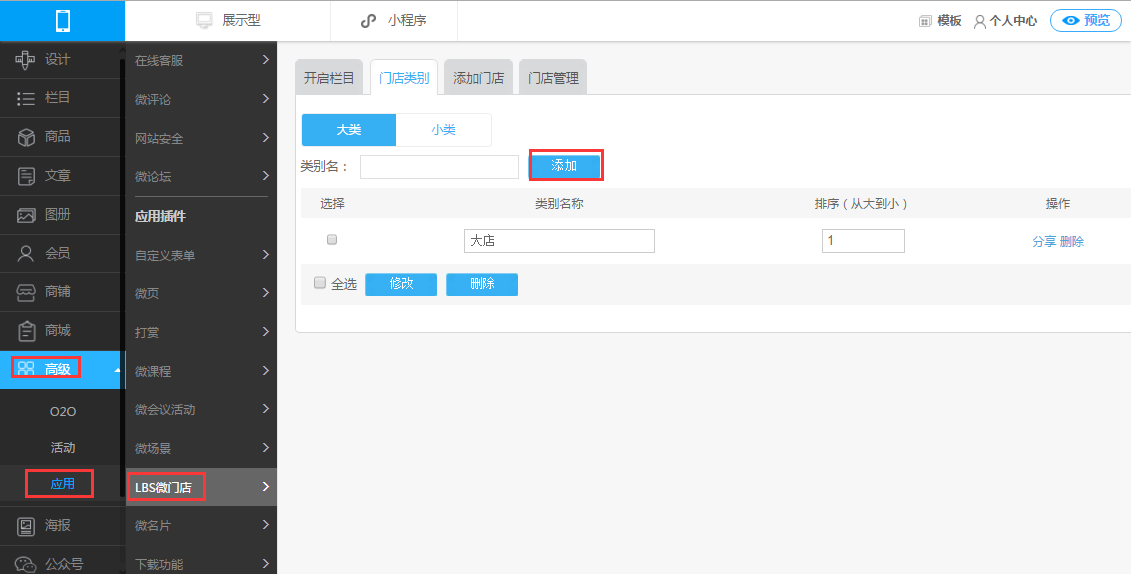
Task: Expand the 网站安全 submenu arrow
Action: pyautogui.click(x=265, y=137)
